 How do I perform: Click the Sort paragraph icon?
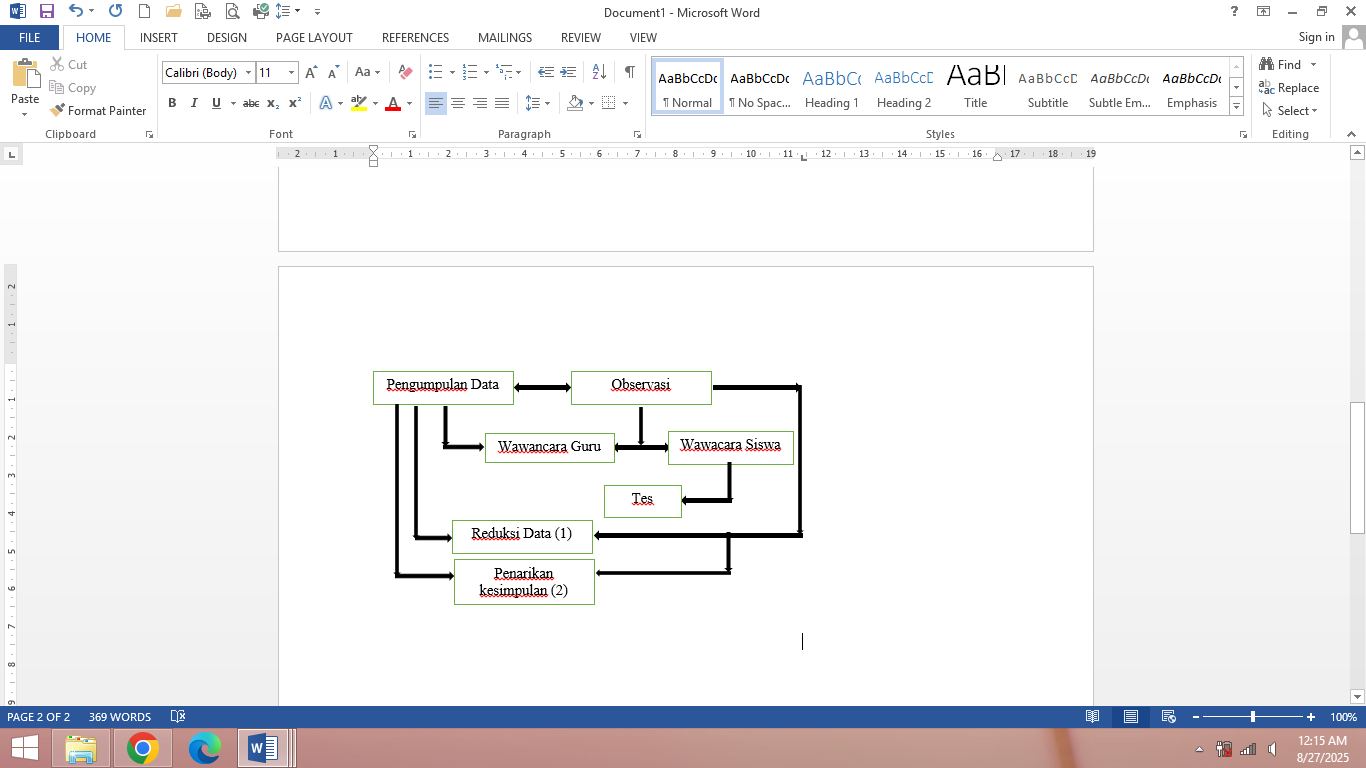599,72
